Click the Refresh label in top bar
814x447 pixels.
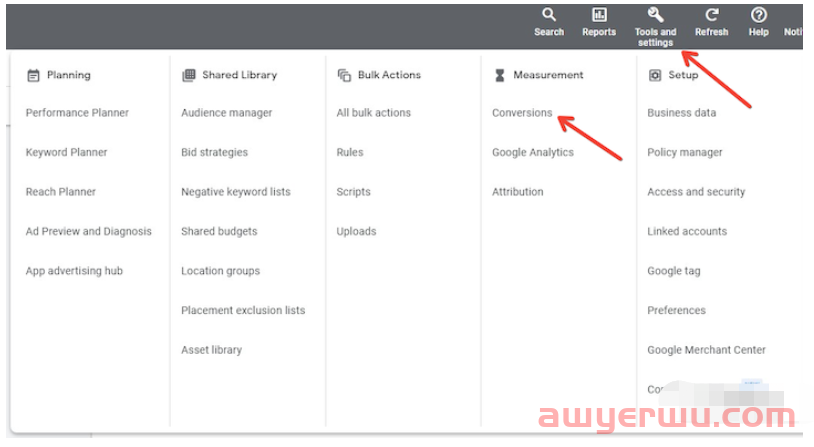[712, 32]
